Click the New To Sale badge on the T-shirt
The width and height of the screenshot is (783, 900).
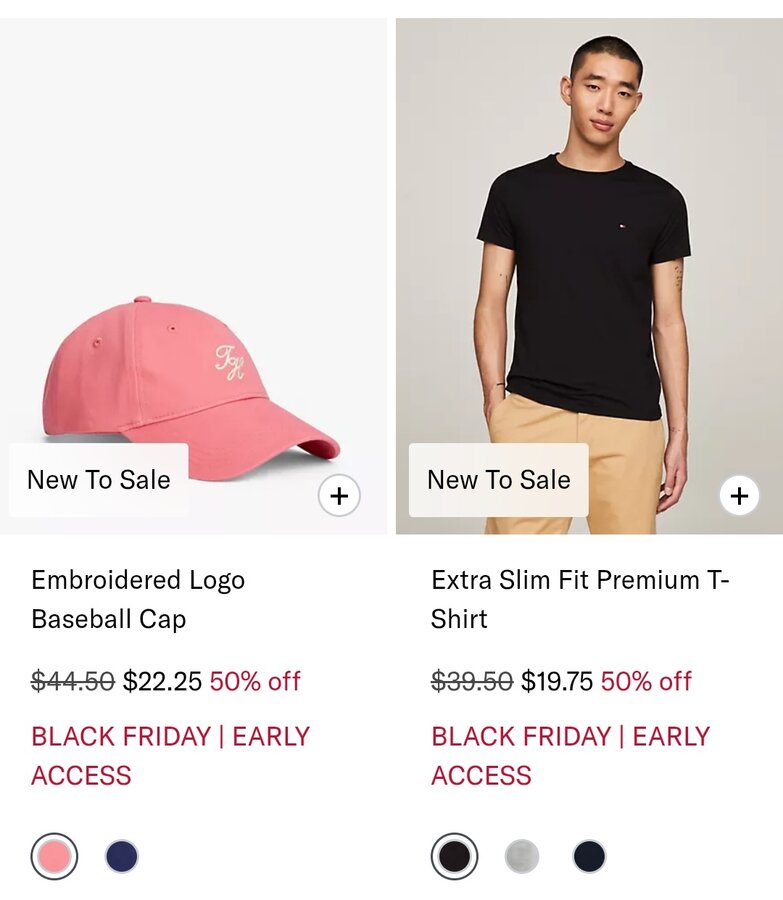(x=499, y=480)
